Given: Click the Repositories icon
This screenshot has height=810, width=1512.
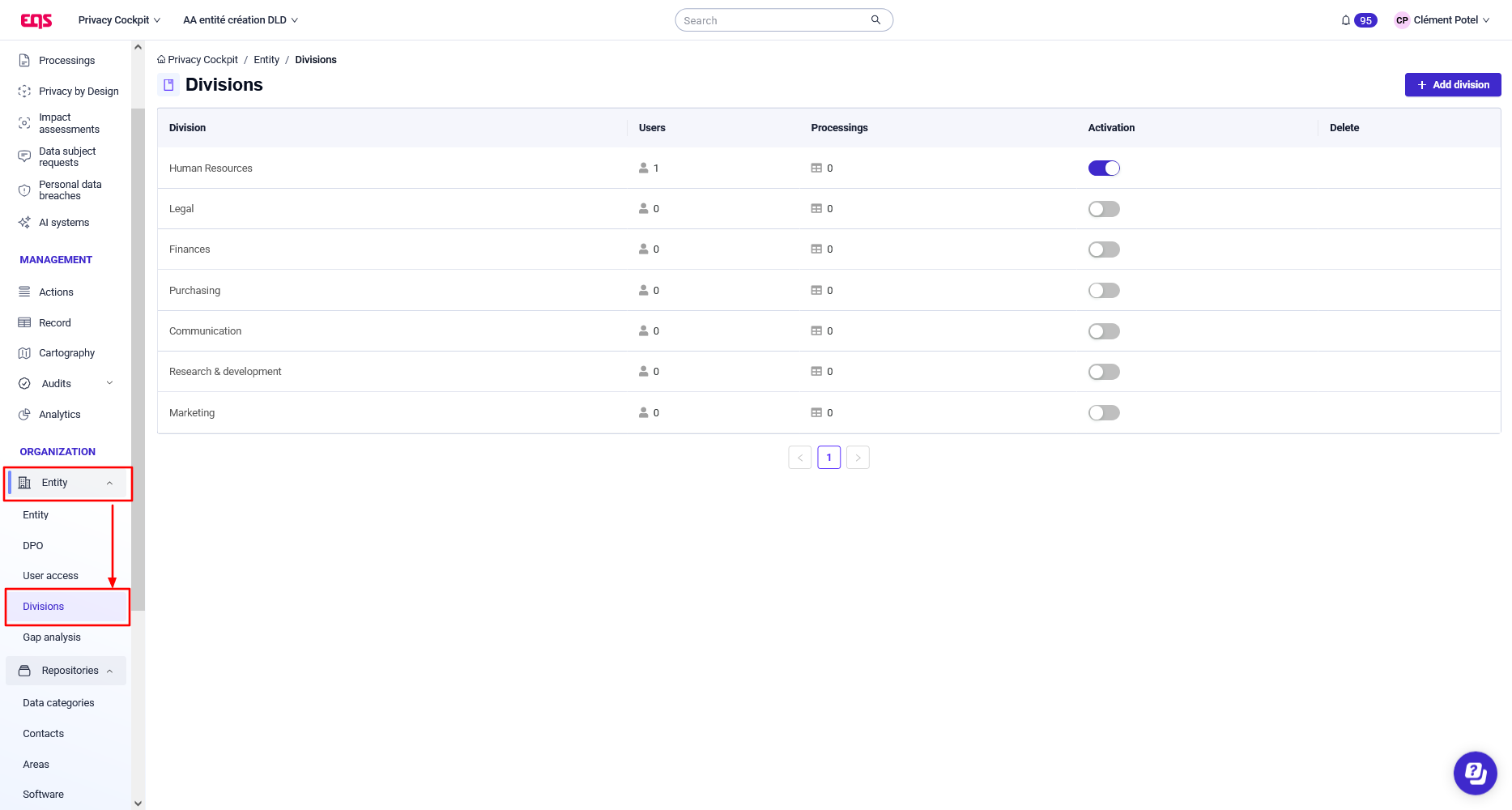Looking at the screenshot, I should pos(24,671).
